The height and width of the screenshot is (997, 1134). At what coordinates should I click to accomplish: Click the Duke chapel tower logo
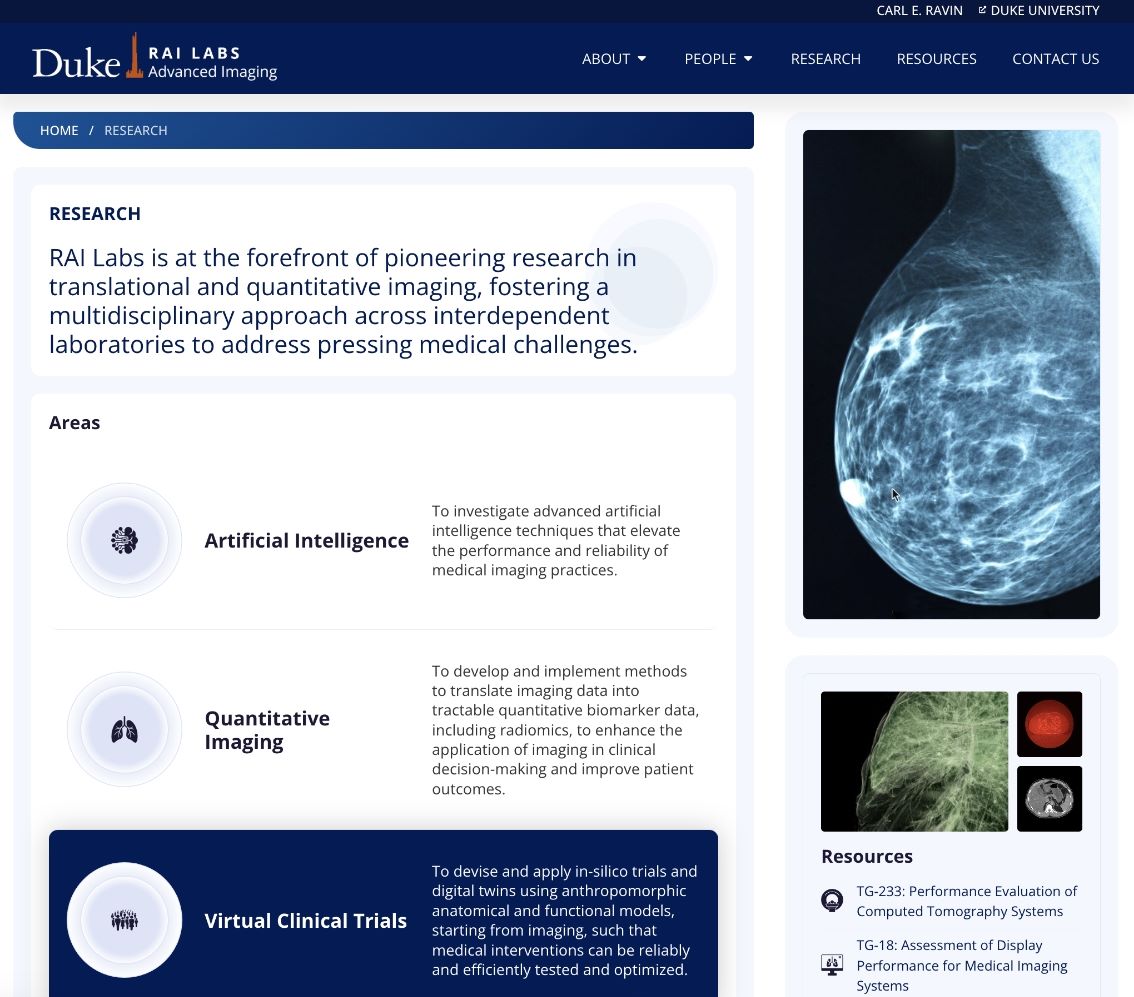(135, 57)
